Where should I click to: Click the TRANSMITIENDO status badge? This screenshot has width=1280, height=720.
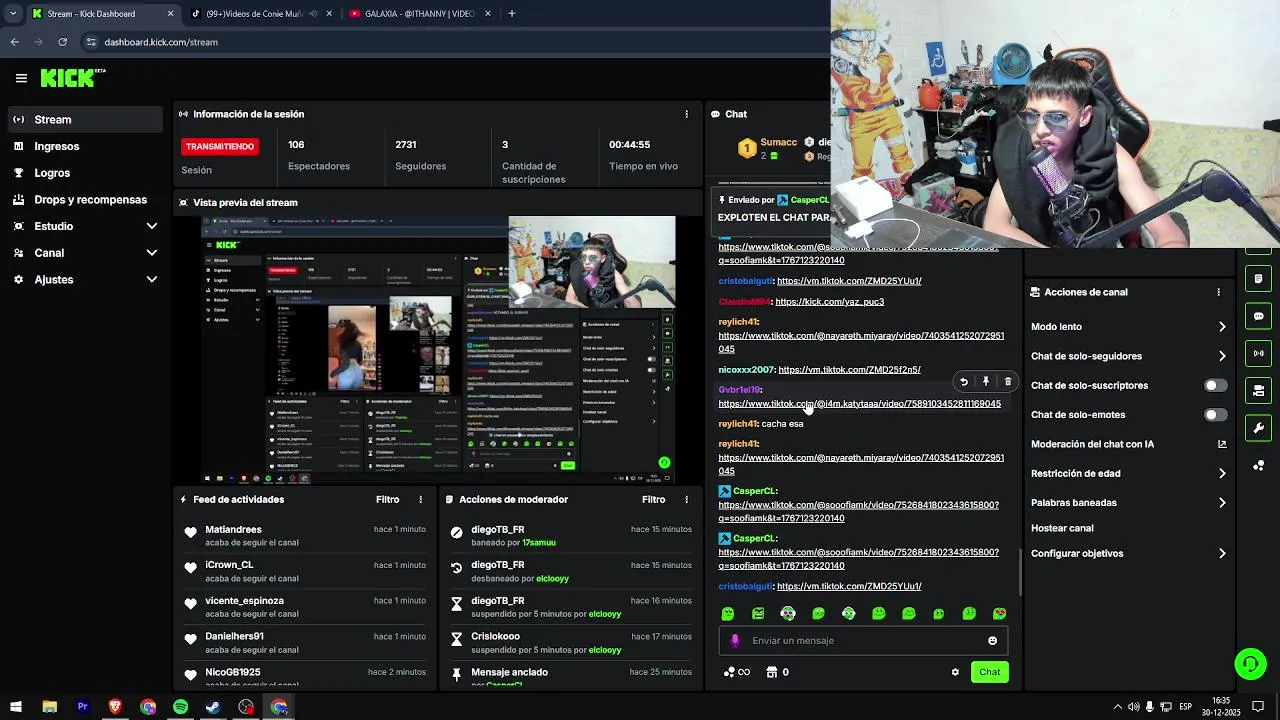coord(220,146)
